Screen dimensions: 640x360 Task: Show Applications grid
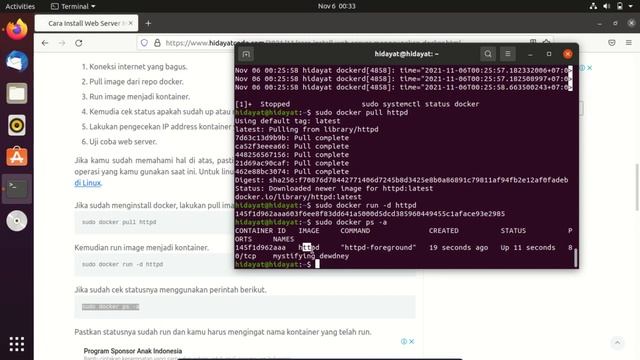click(17, 344)
